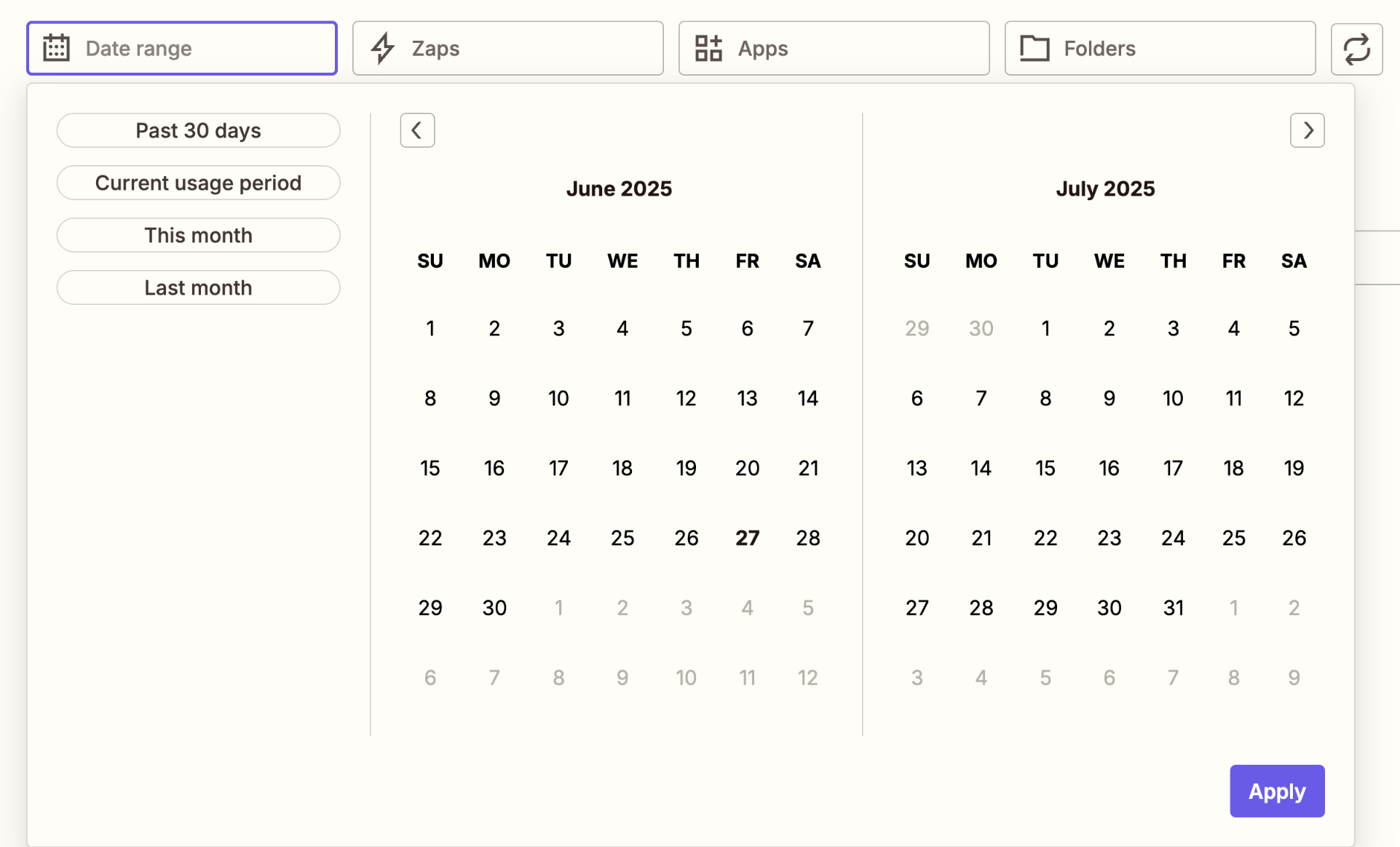Viewport: 1400px width, 847px height.
Task: Open the Folders filter dropdown
Action: pos(1160,48)
